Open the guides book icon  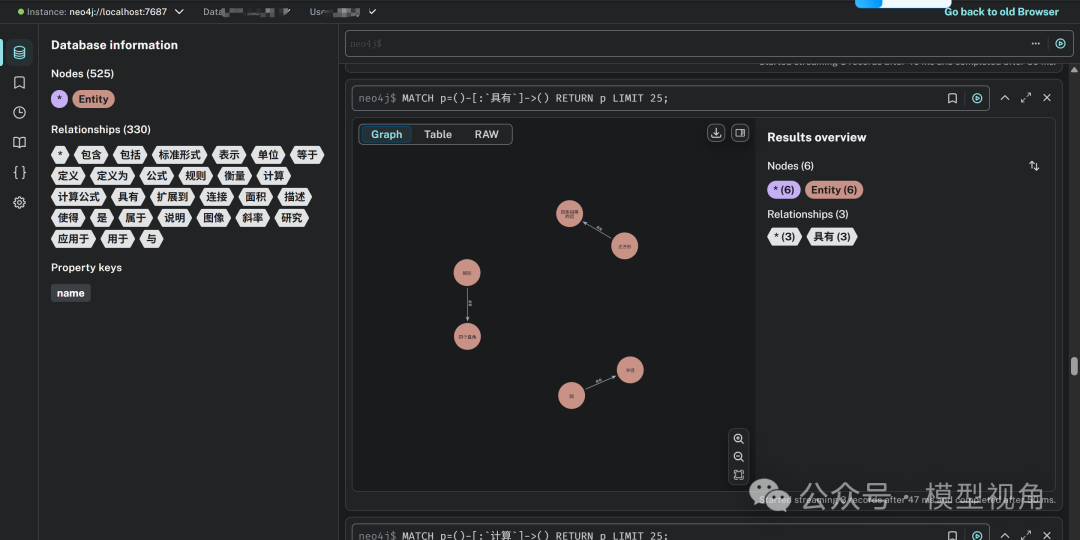[19, 143]
